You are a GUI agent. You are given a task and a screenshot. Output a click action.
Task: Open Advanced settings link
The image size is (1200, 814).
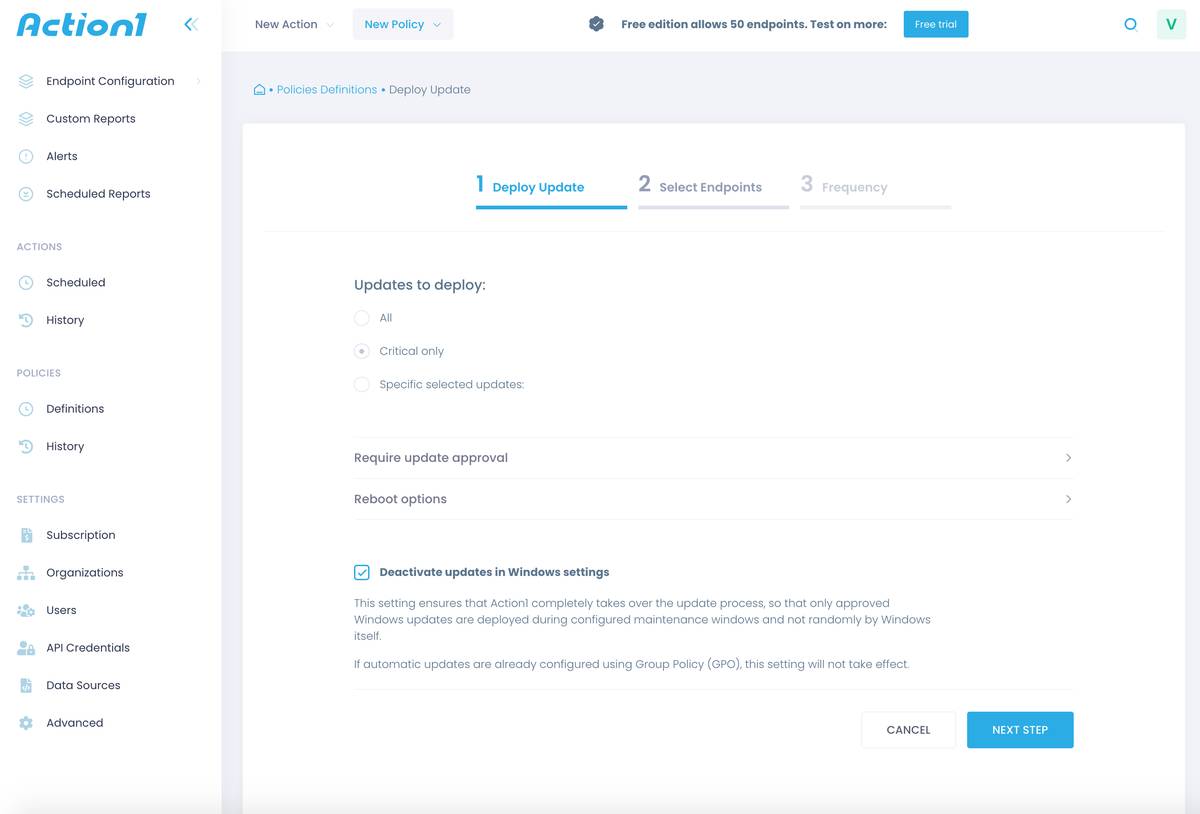tap(75, 723)
